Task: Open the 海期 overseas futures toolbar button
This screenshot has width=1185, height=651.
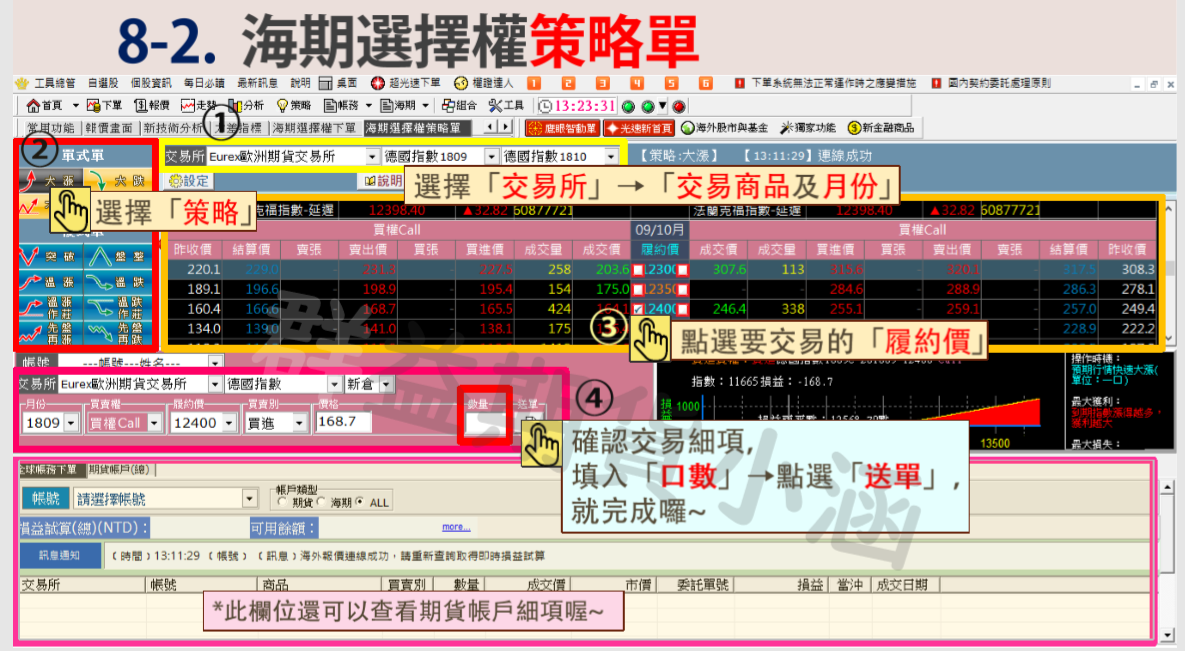Action: click(x=398, y=106)
